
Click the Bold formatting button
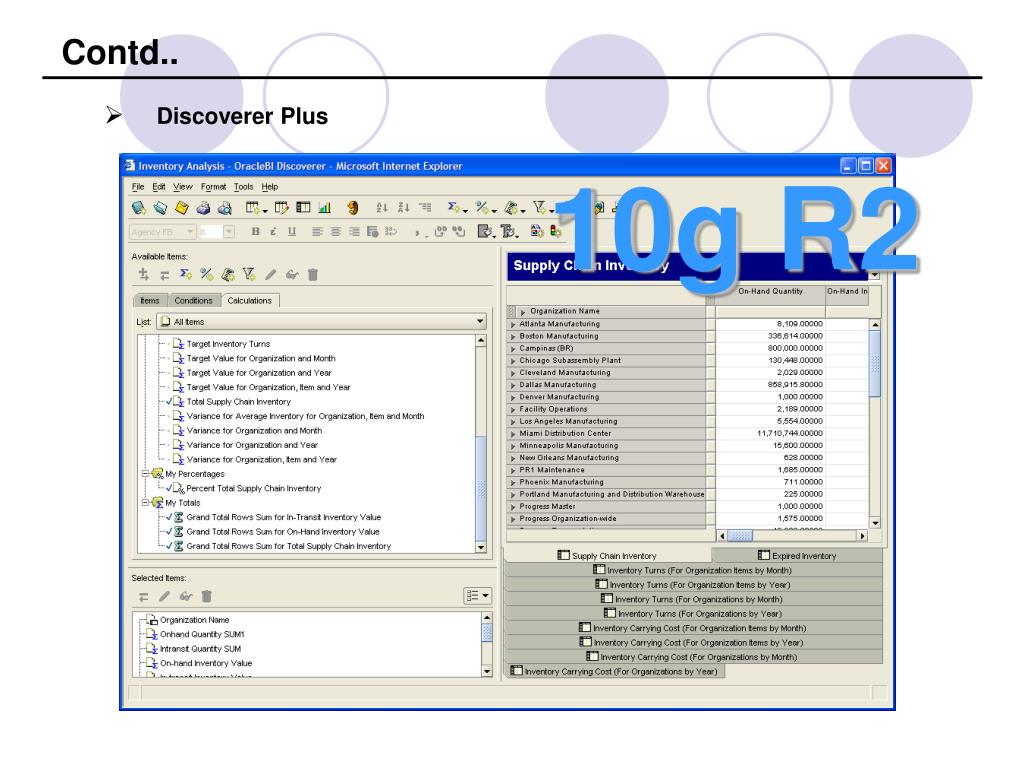point(255,231)
